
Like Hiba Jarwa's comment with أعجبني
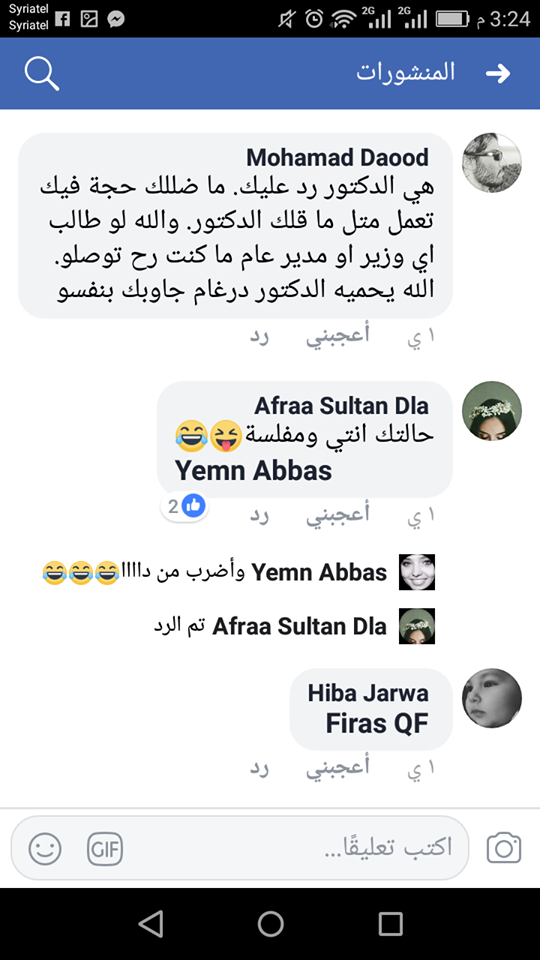(338, 768)
